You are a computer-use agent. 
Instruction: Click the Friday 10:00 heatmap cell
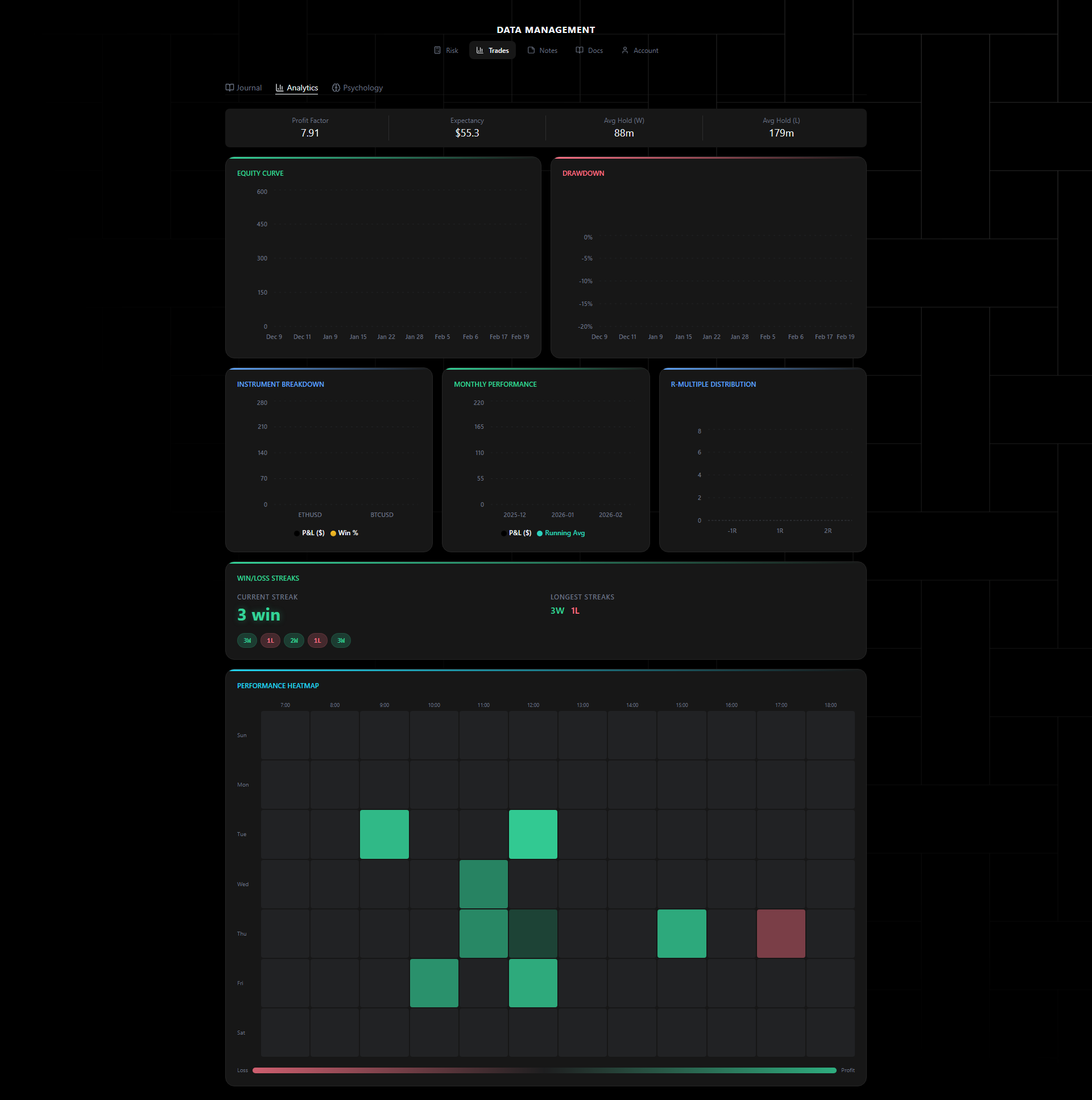[434, 983]
